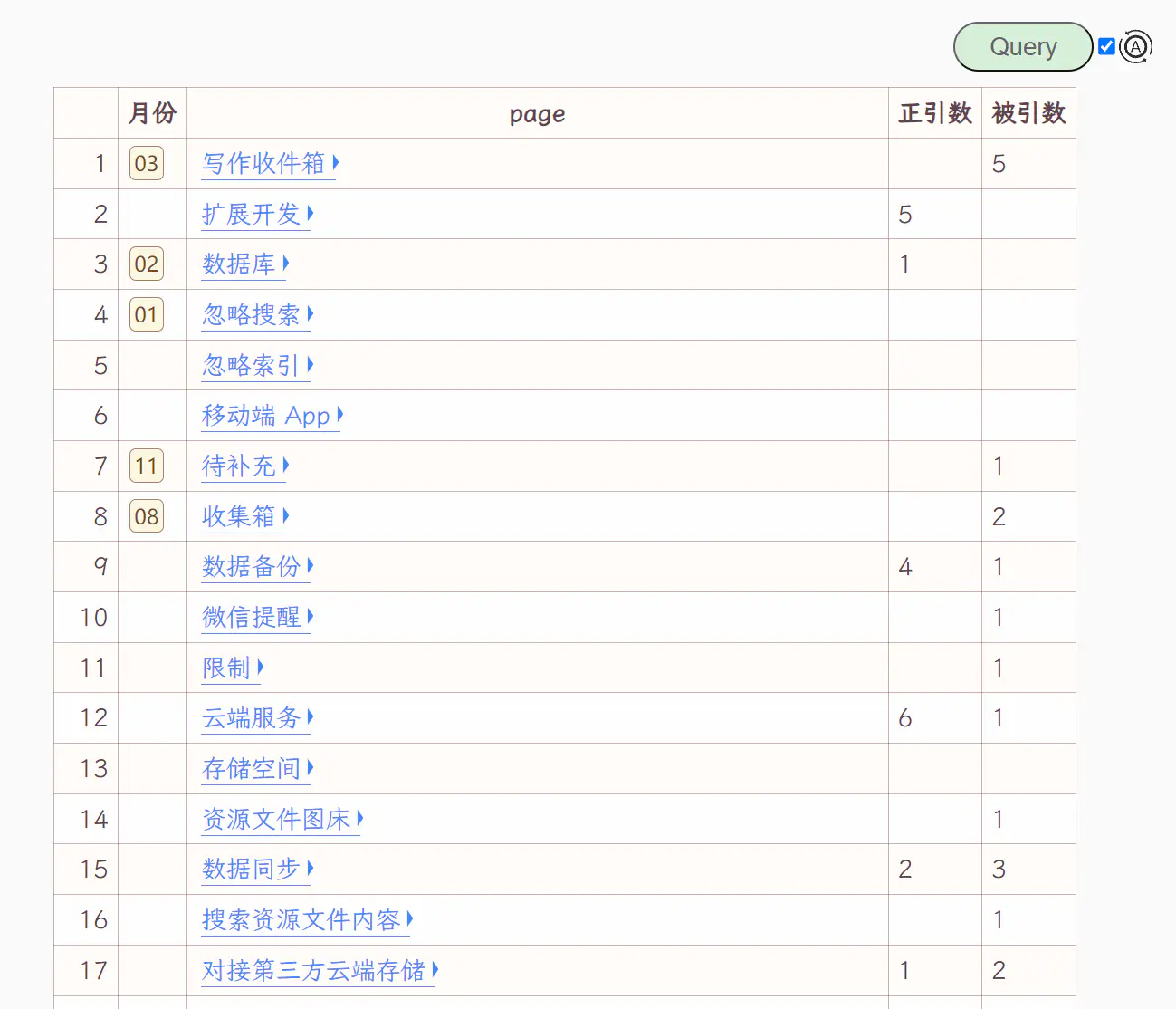Click 被引数 value 1 in 微信提醒 row
Viewport: 1176px width, 1009px height.
click(998, 618)
